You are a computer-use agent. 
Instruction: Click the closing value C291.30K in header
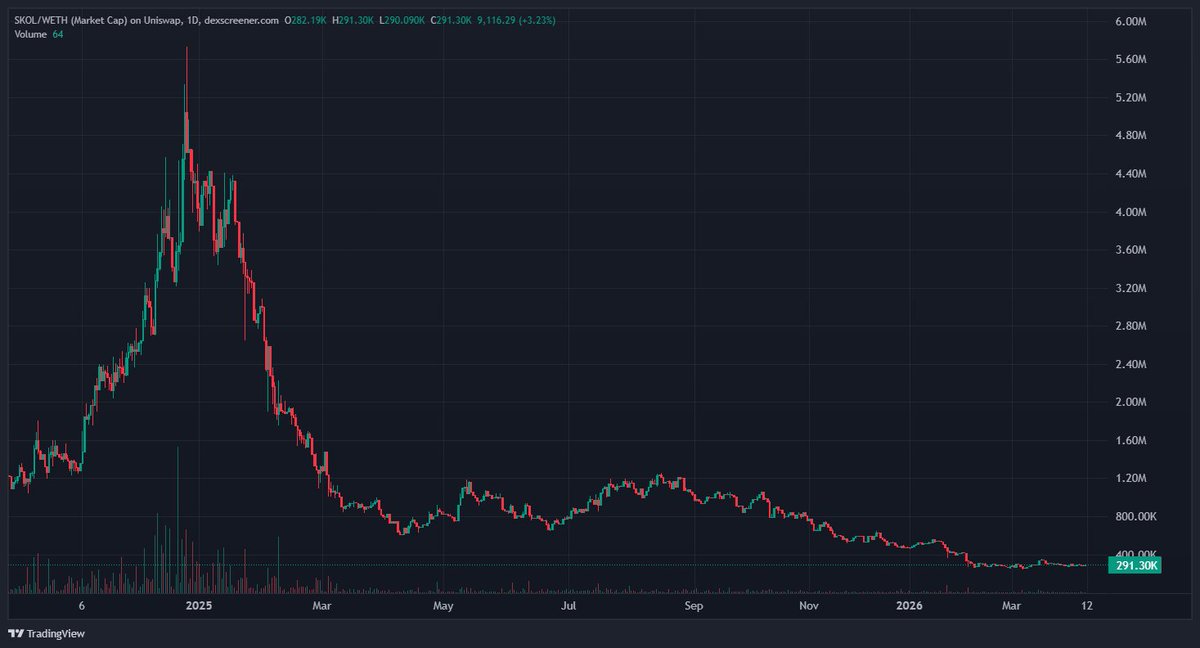click(451, 20)
